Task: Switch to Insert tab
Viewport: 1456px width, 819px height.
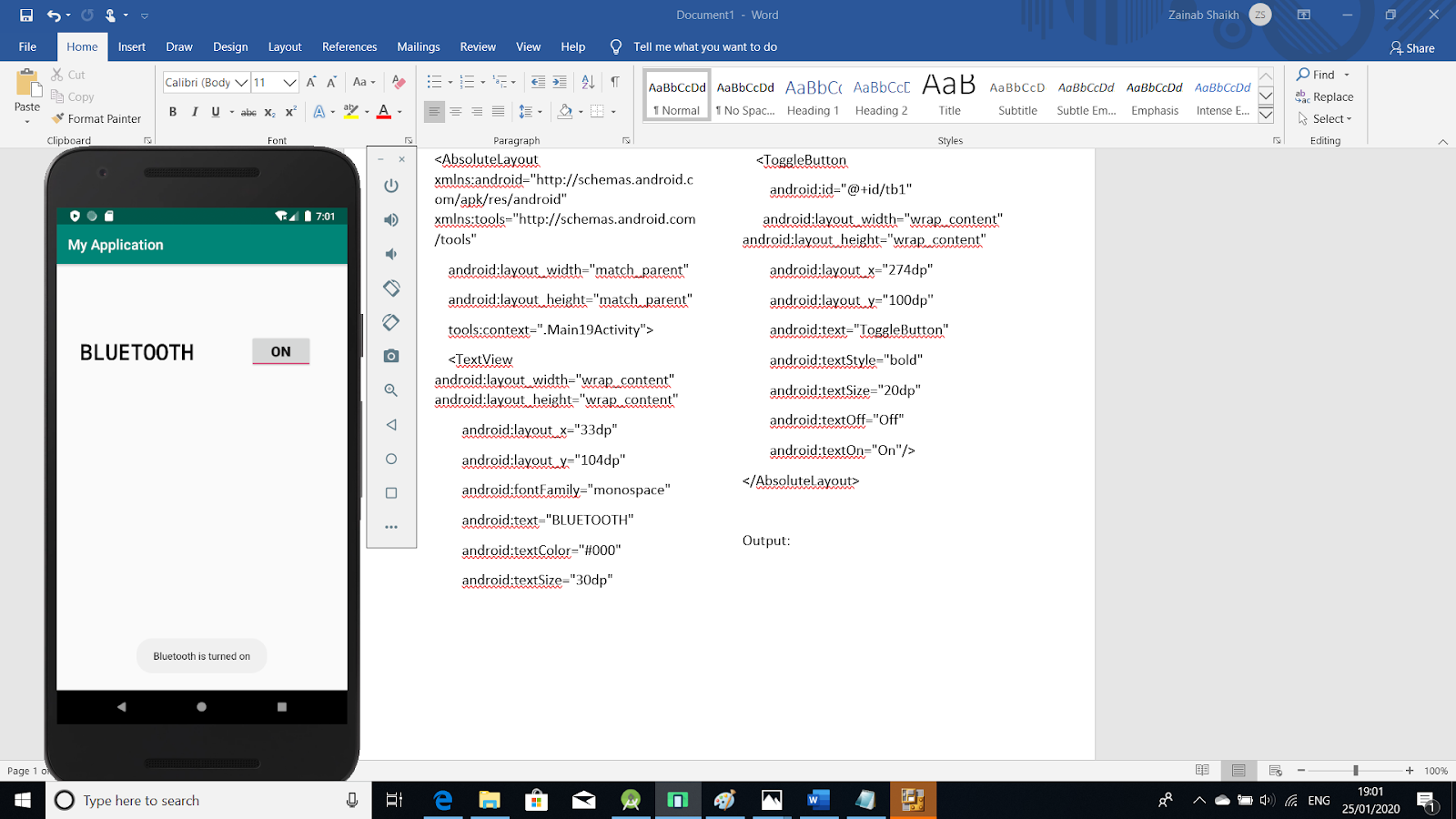Action: [132, 46]
